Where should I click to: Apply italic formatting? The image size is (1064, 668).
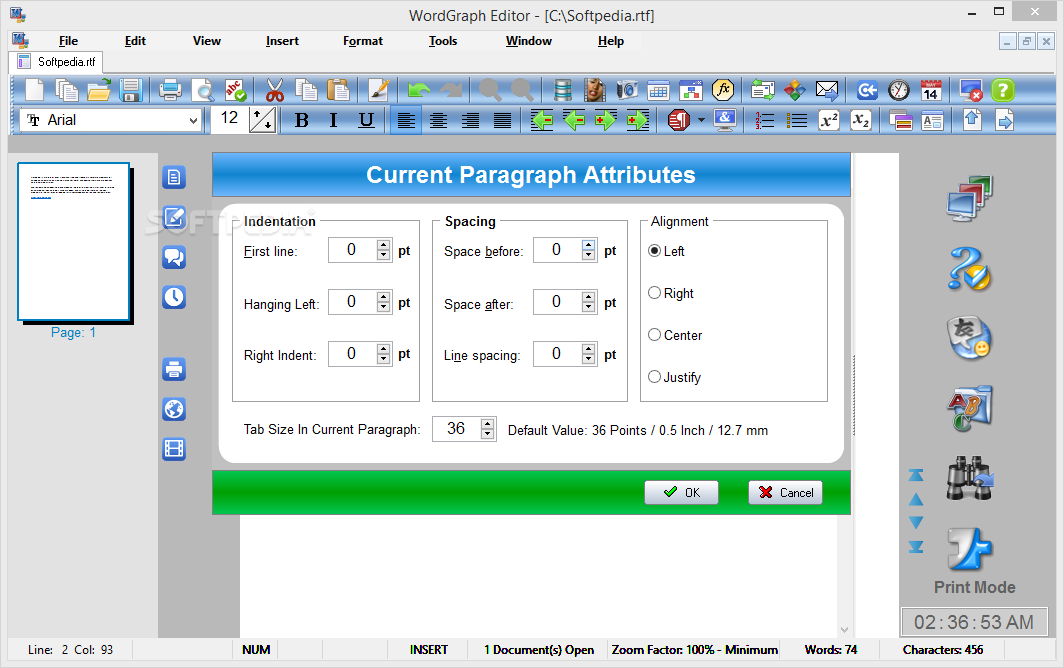(x=333, y=121)
